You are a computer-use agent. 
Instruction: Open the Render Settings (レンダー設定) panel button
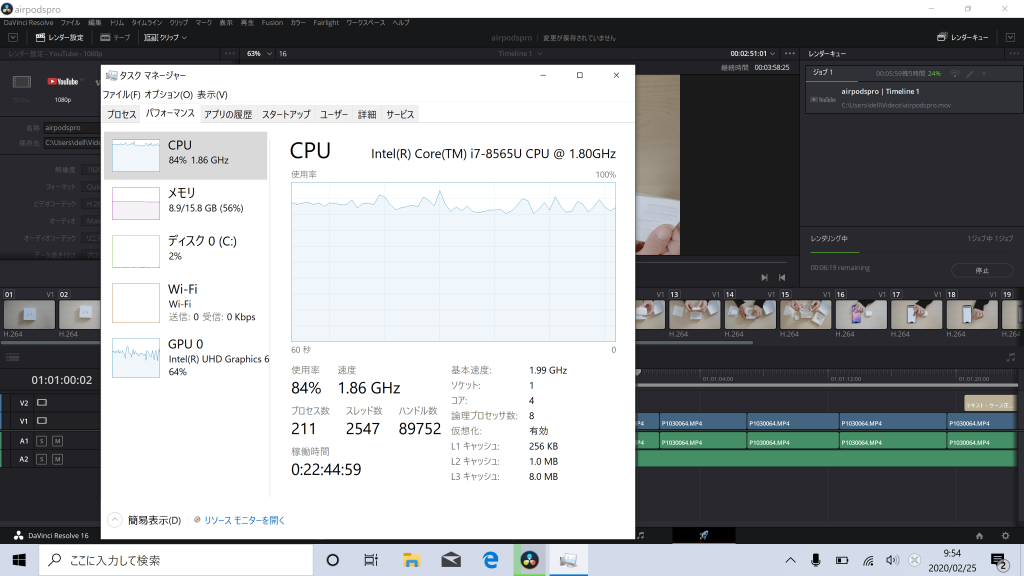(59, 38)
